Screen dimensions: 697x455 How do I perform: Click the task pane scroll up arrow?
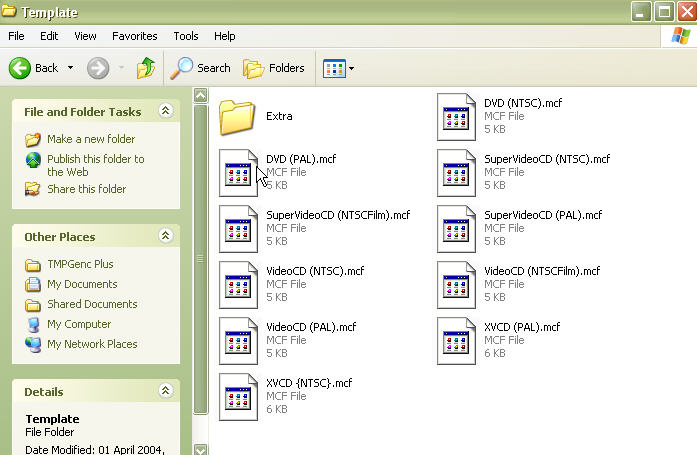tap(200, 96)
